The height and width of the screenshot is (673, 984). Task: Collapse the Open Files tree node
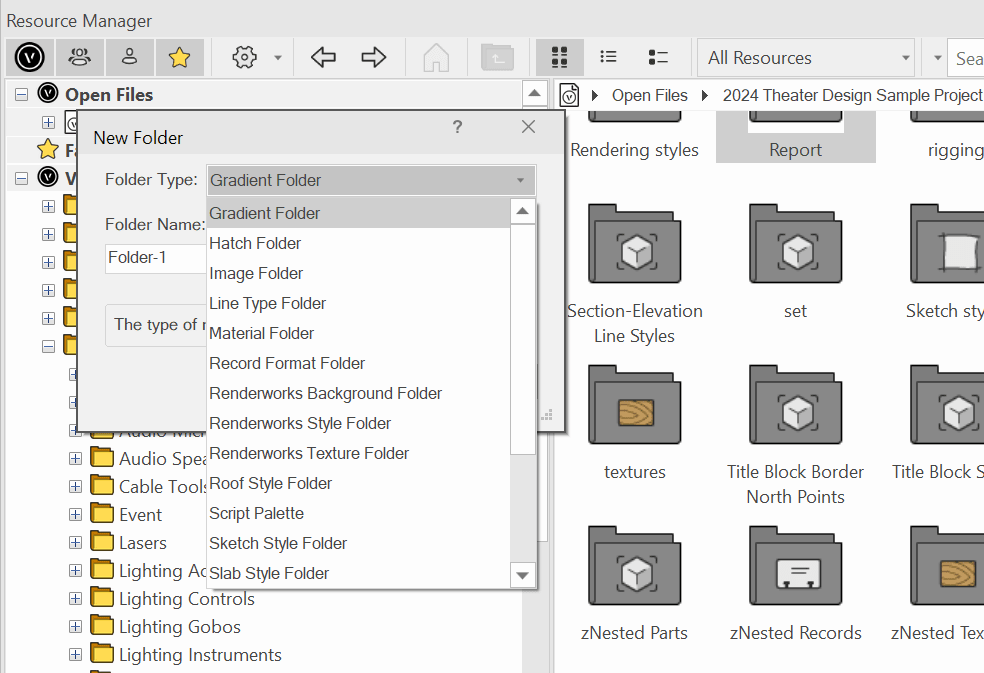point(21,94)
